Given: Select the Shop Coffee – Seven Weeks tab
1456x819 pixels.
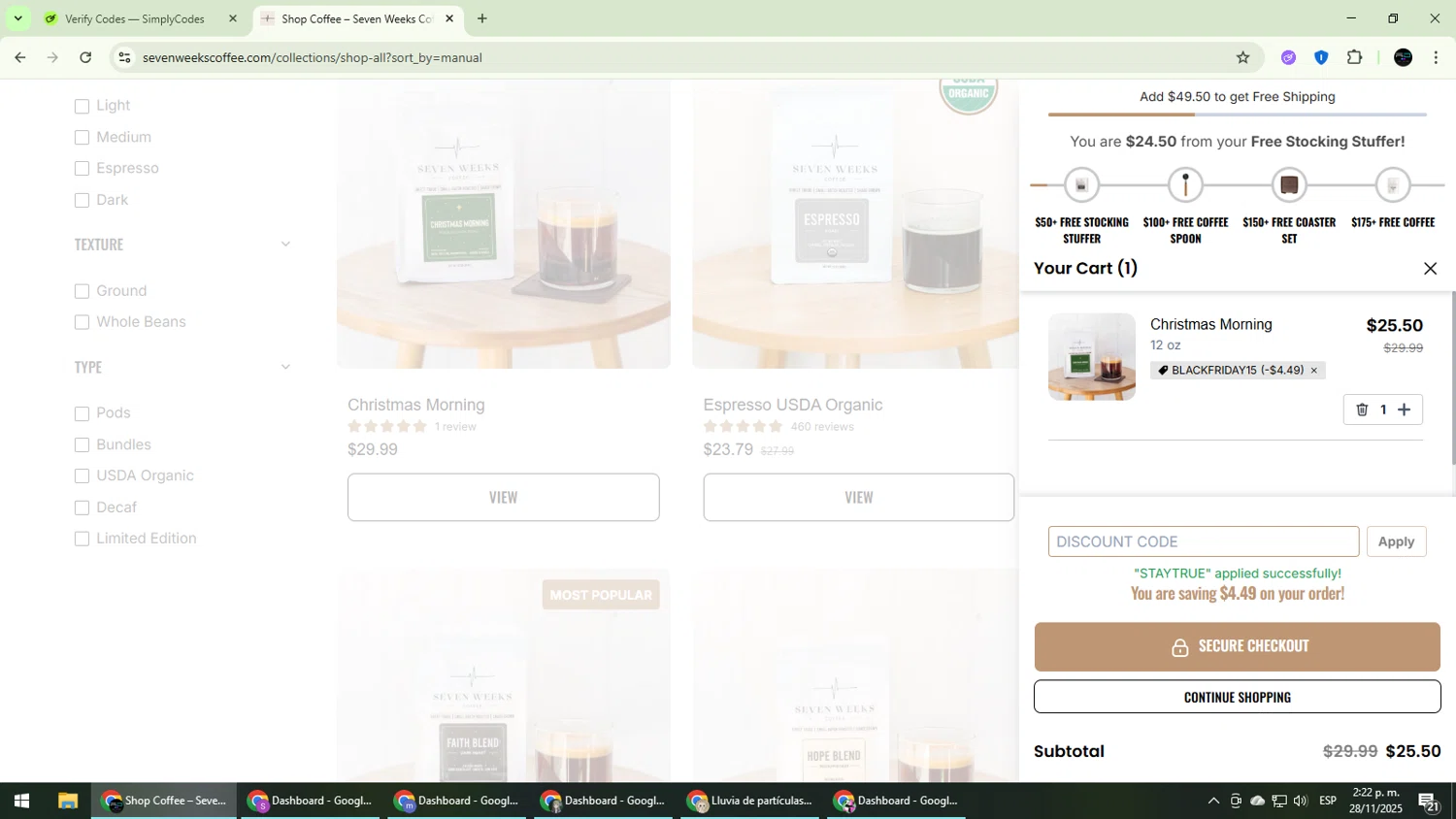Looking at the screenshot, I should pos(356,18).
